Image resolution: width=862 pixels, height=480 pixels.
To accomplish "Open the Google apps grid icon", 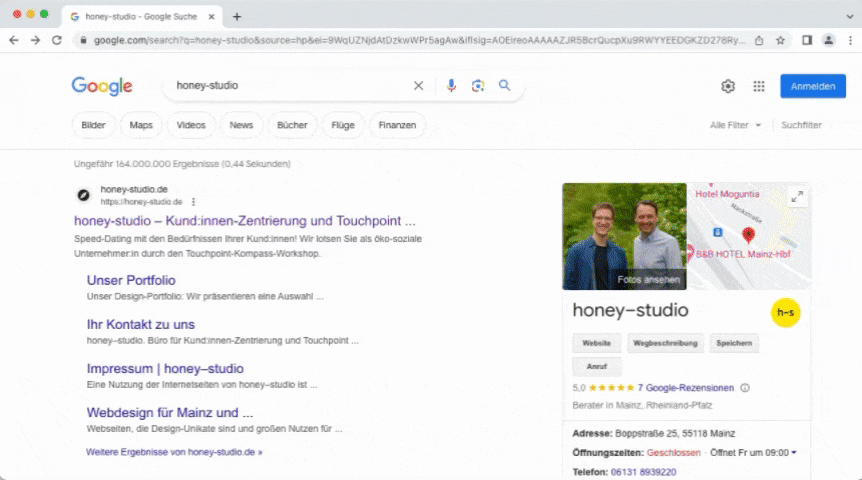I will (759, 86).
